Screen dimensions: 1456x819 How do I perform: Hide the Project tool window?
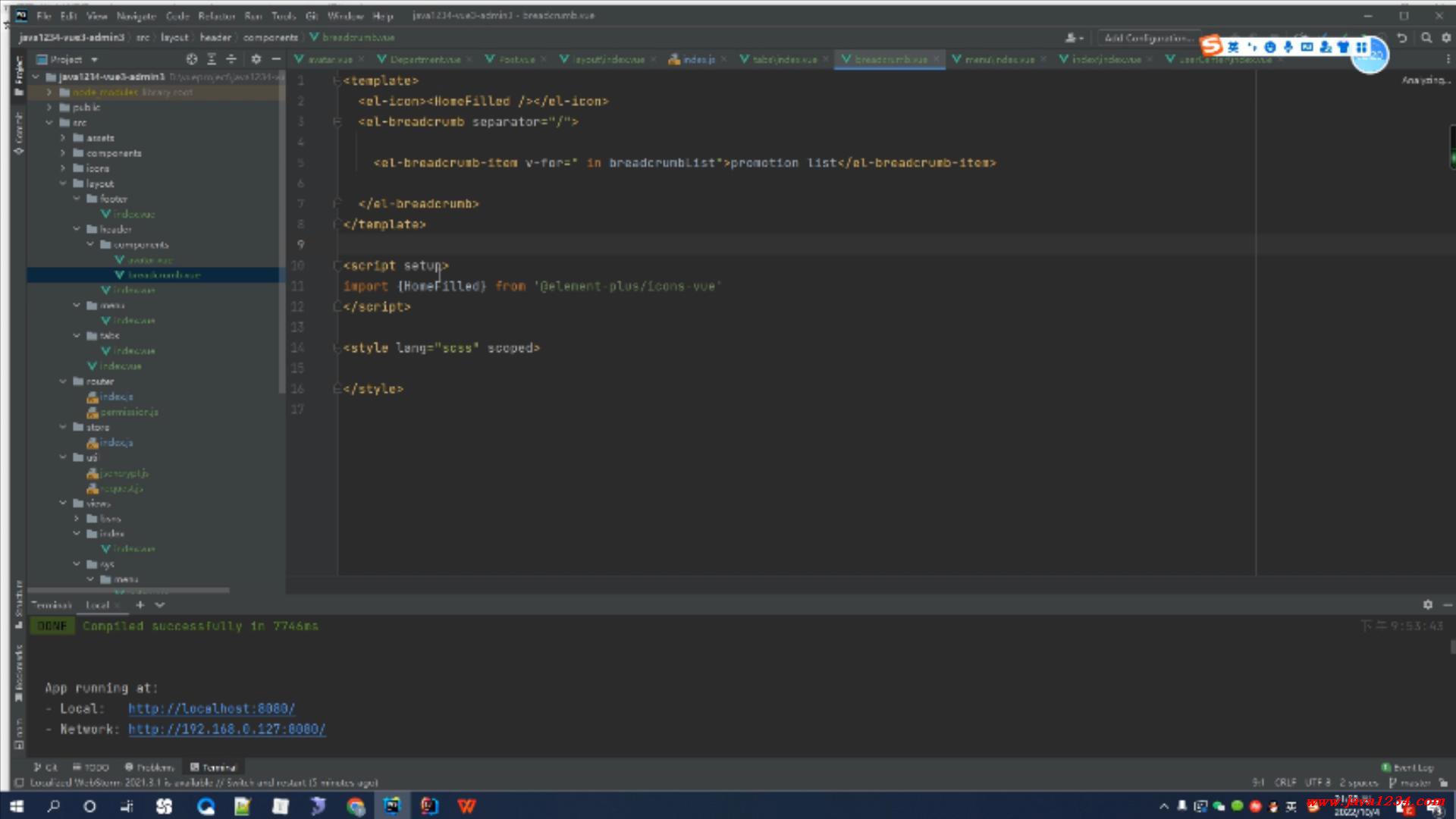[x=276, y=59]
